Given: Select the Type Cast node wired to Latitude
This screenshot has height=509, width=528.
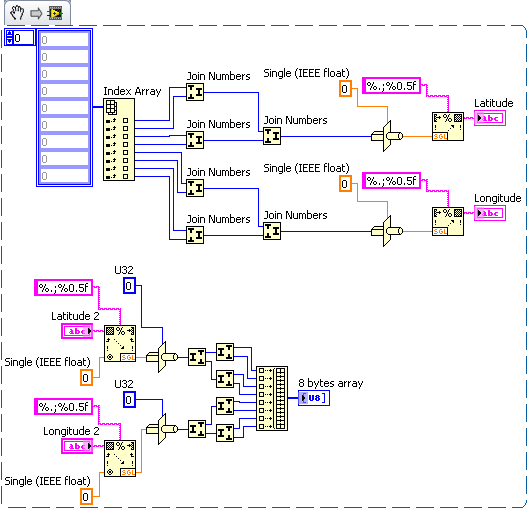Looking at the screenshot, I should (x=387, y=136).
